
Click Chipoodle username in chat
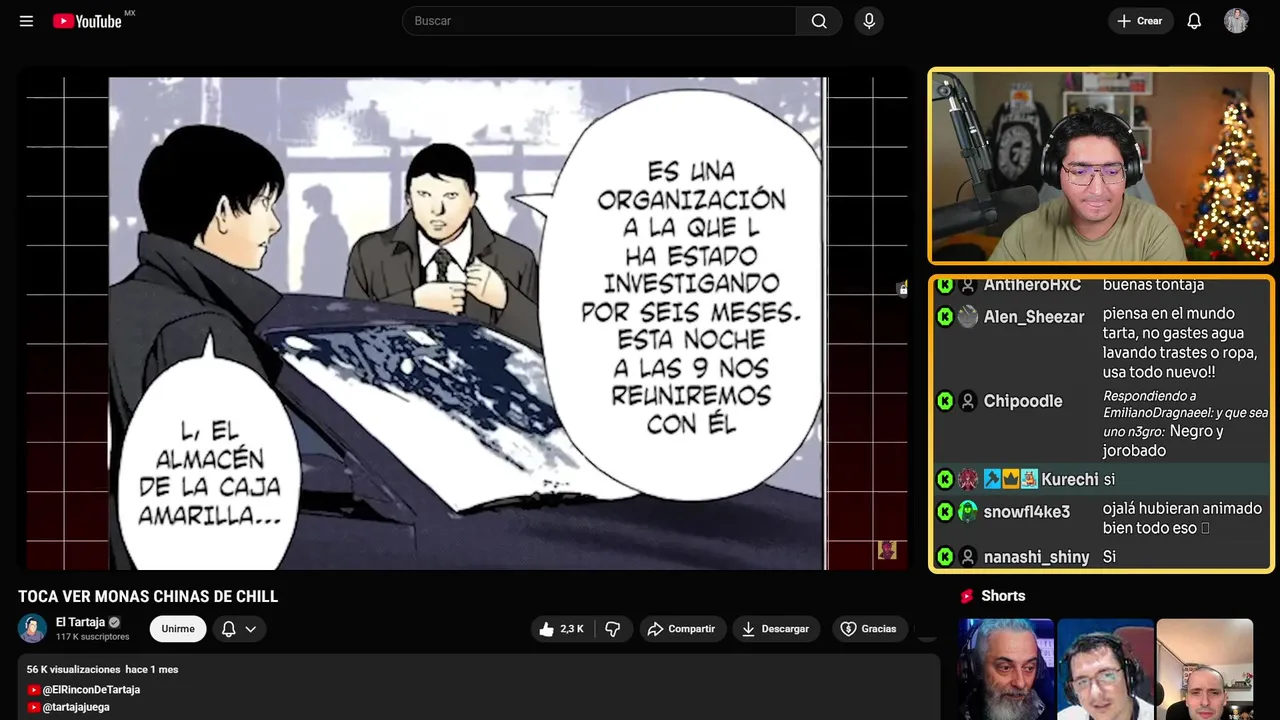click(x=1023, y=401)
